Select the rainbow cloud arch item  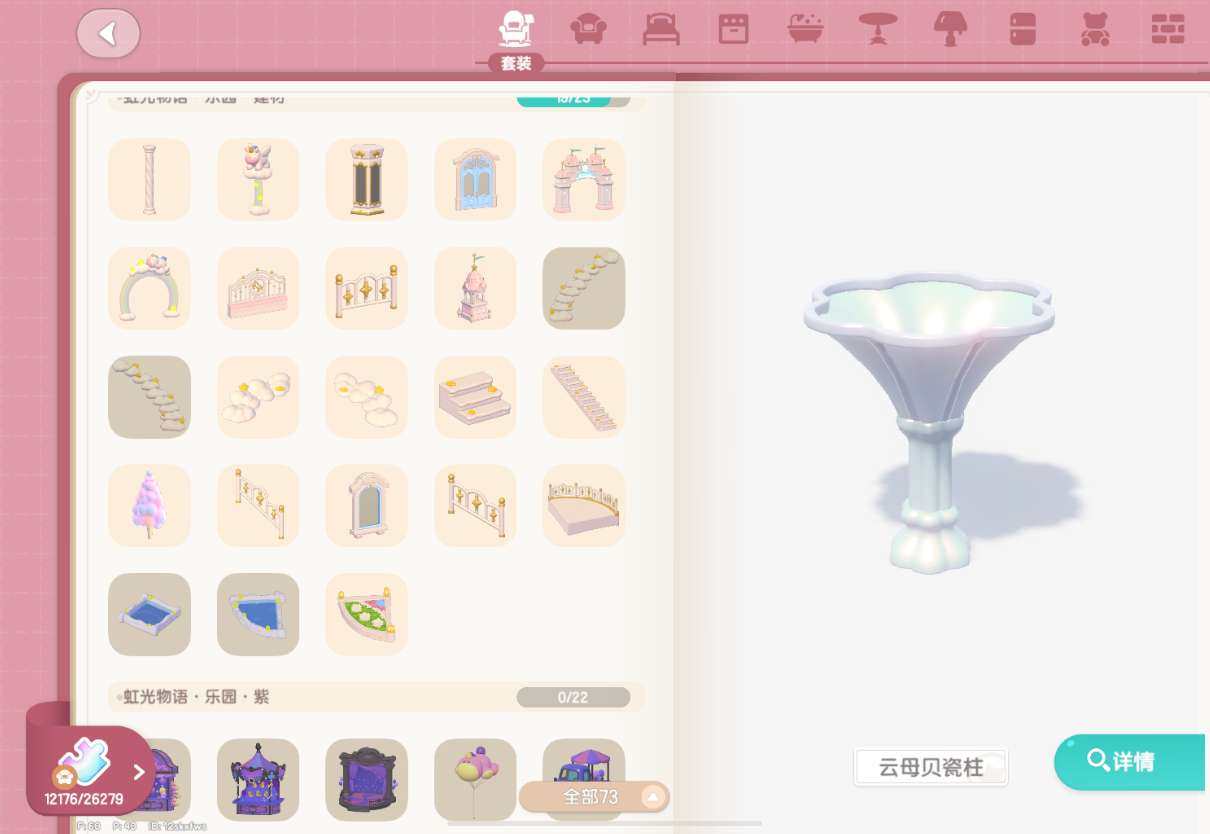click(x=149, y=288)
